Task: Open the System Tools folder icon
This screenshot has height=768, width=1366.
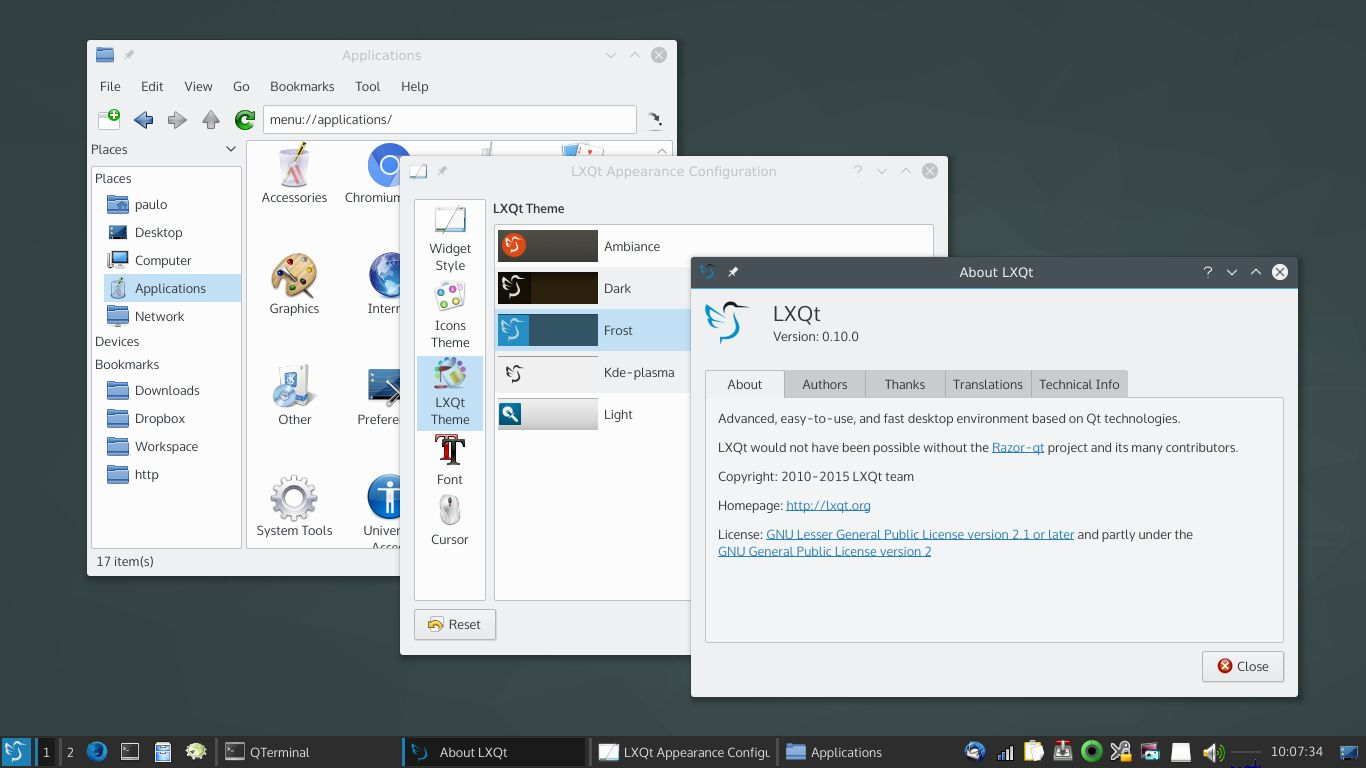Action: click(293, 497)
